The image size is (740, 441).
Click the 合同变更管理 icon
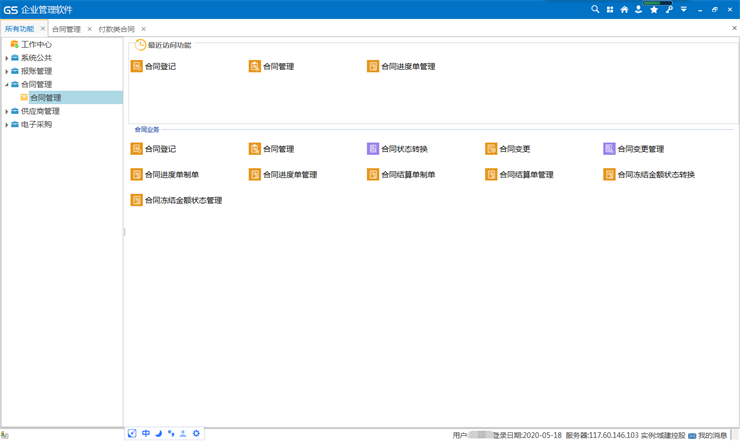pyautogui.click(x=609, y=149)
